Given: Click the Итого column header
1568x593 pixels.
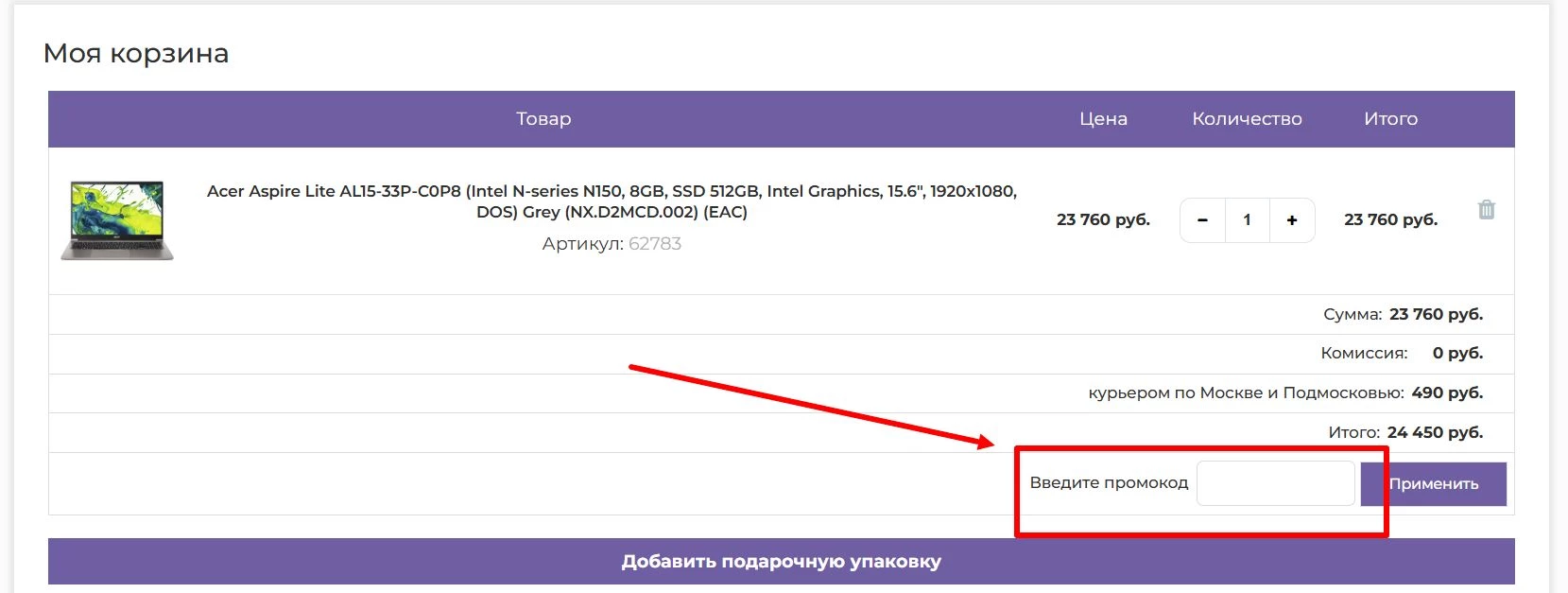Looking at the screenshot, I should coord(1390,119).
